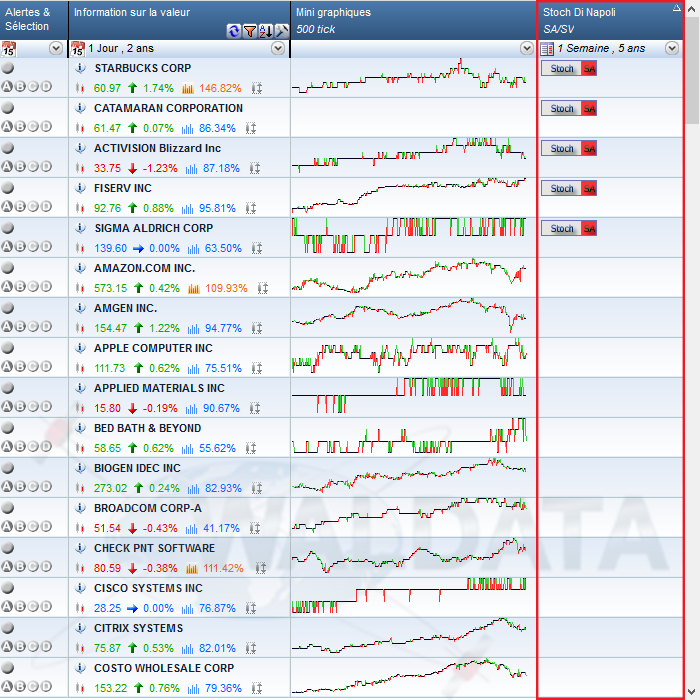Select the Alertes & Sélection column header
Screen dimensions: 700x700
click(x=34, y=20)
